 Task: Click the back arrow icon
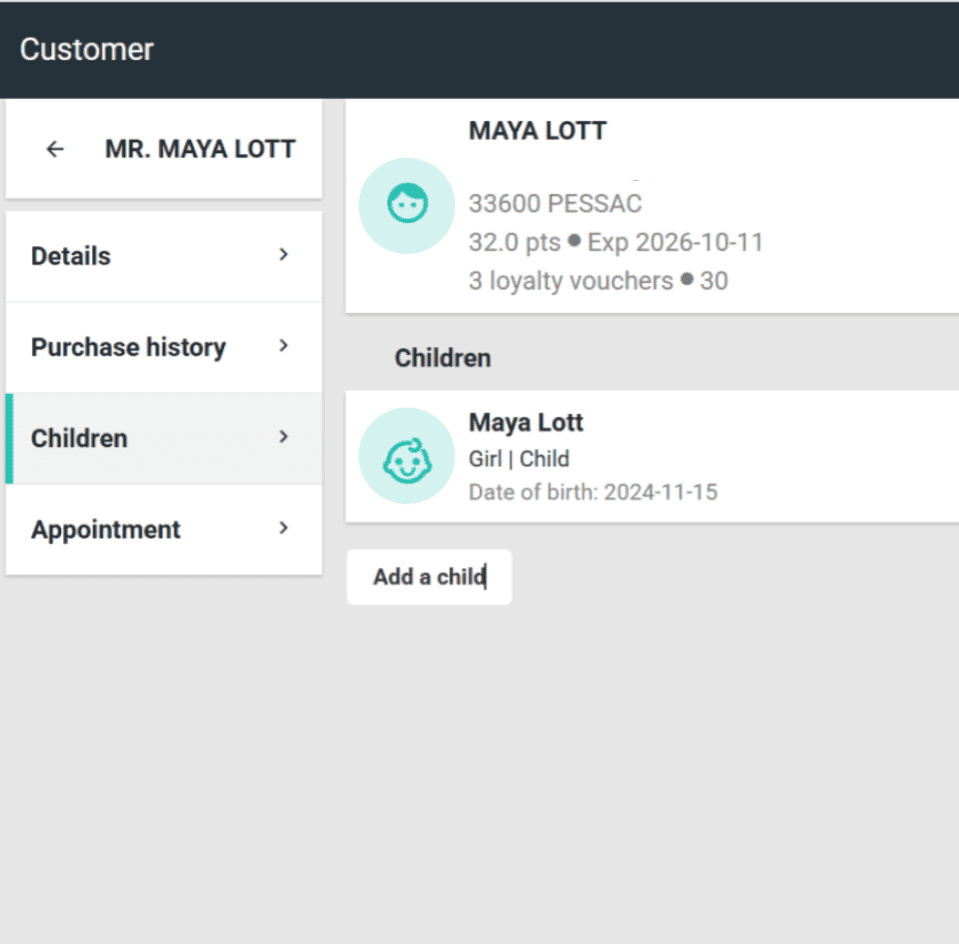(55, 149)
